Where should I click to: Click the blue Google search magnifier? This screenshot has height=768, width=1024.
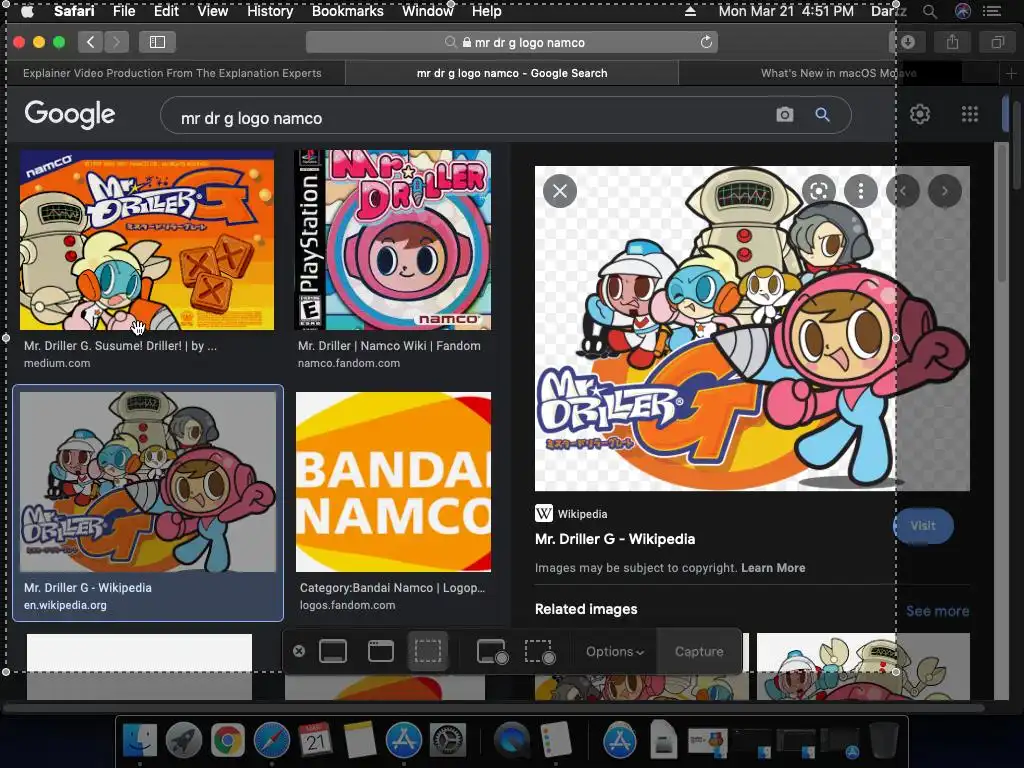coord(822,115)
